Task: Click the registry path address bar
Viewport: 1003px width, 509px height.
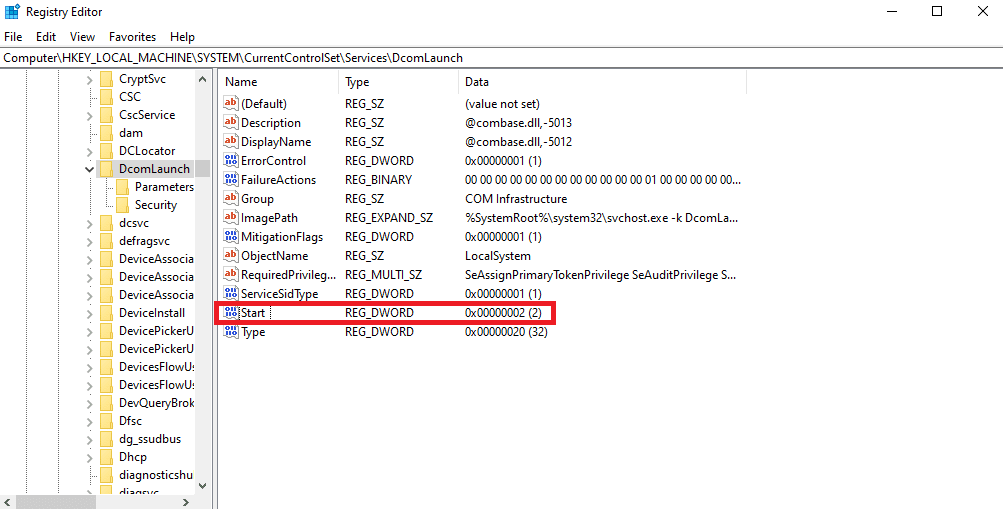Action: pos(502,58)
